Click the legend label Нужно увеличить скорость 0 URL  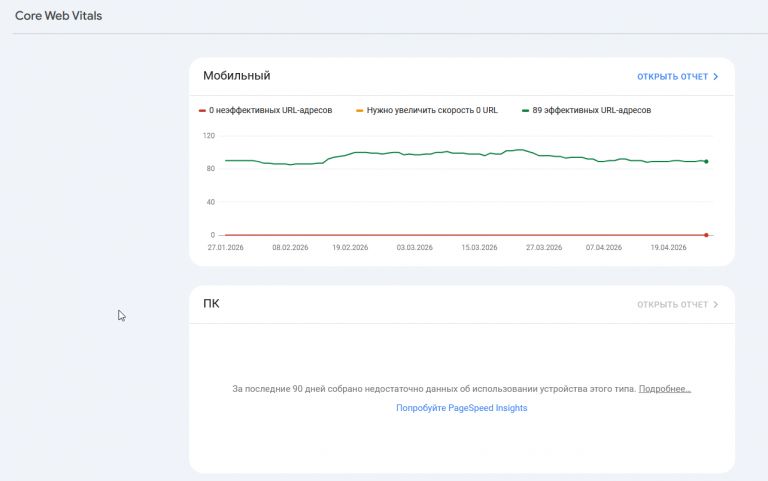pos(432,110)
